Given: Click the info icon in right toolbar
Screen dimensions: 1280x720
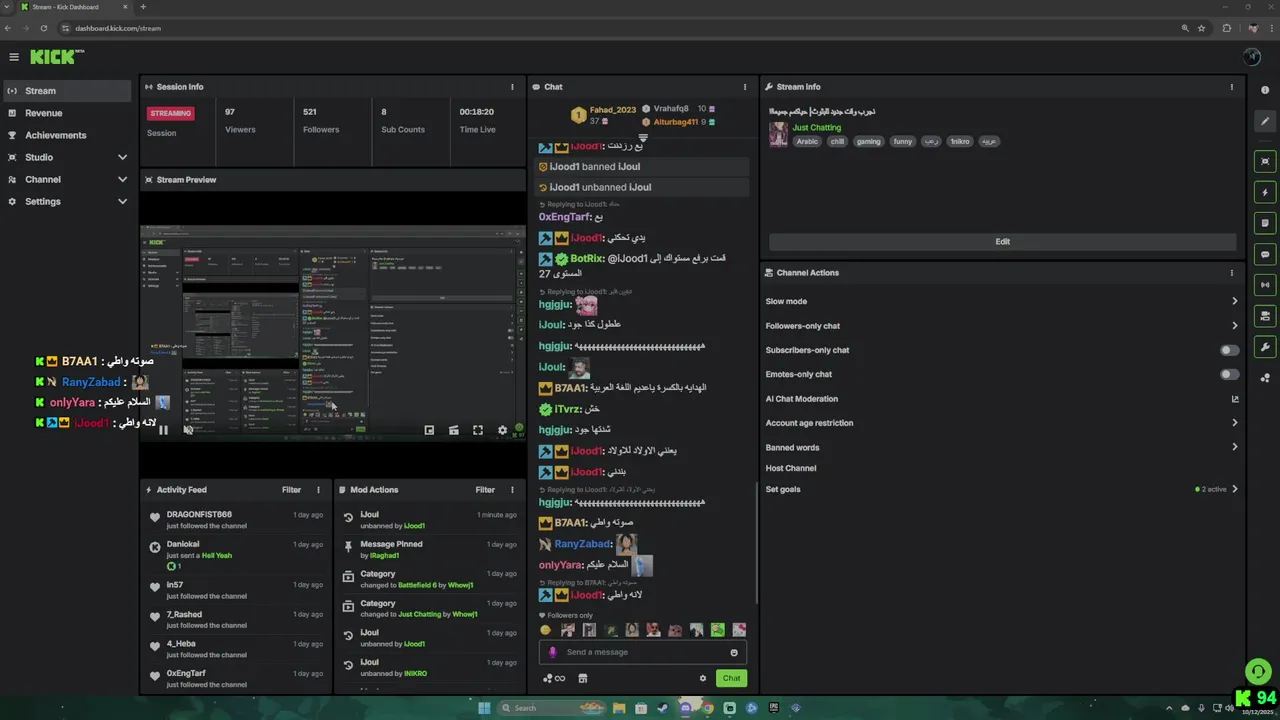Looking at the screenshot, I should point(1265,90).
